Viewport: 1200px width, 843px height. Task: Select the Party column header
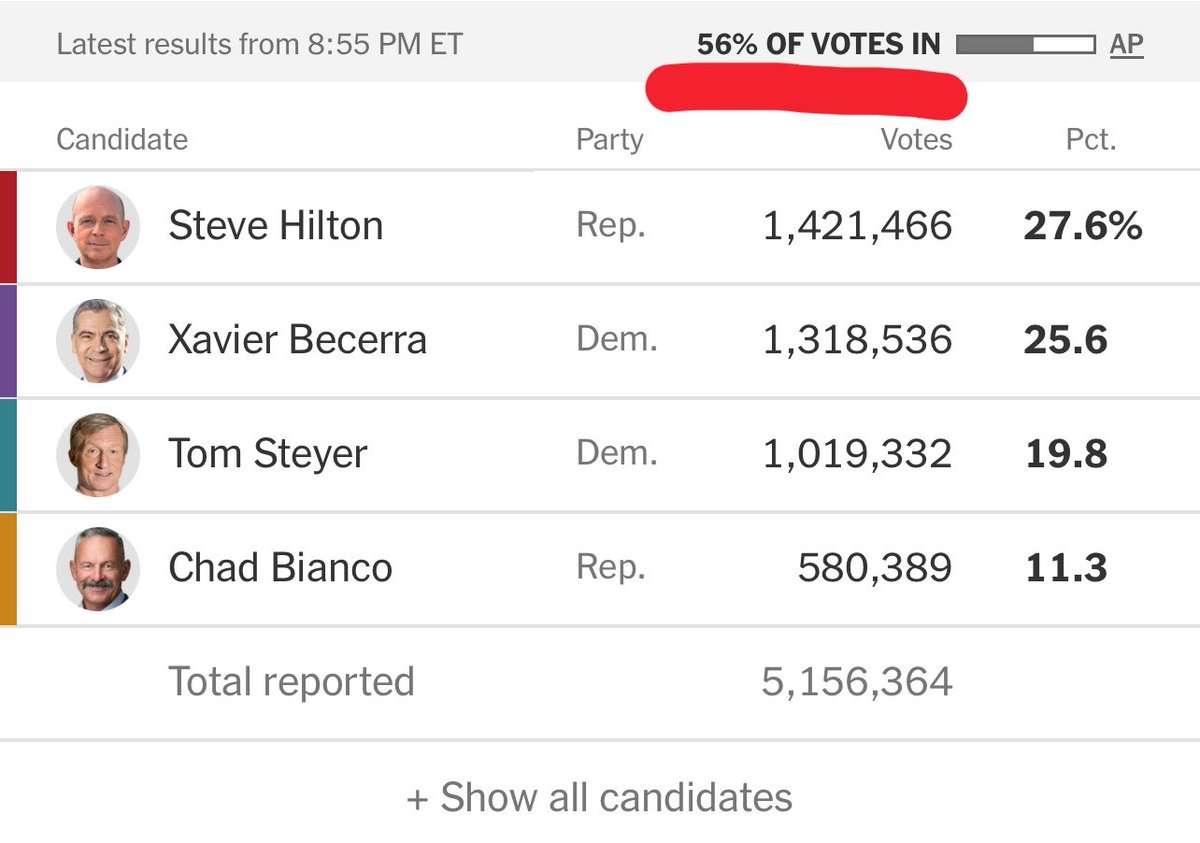pos(610,139)
